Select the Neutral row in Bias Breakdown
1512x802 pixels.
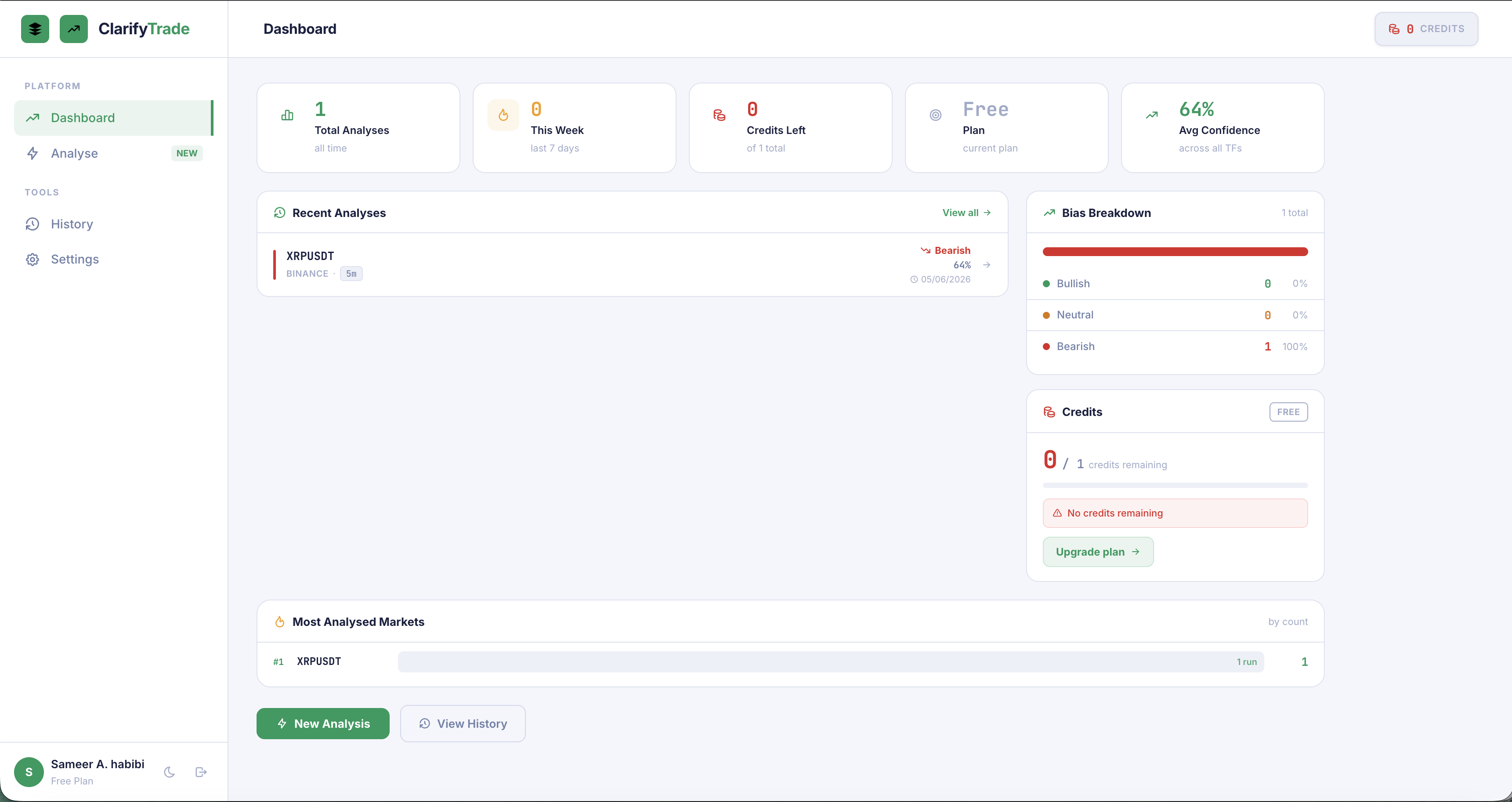pyautogui.click(x=1175, y=315)
